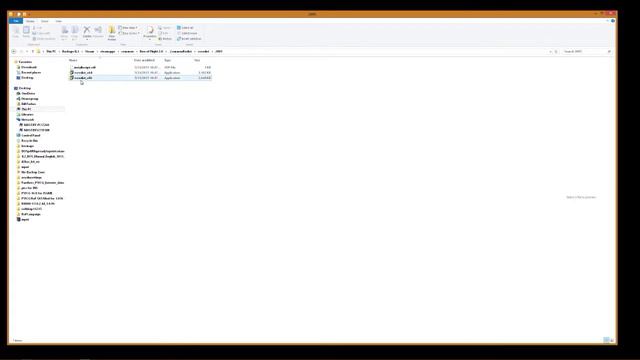The image size is (640, 360).
Task: Click Invert selection in the ribbon
Action: click(x=189, y=39)
